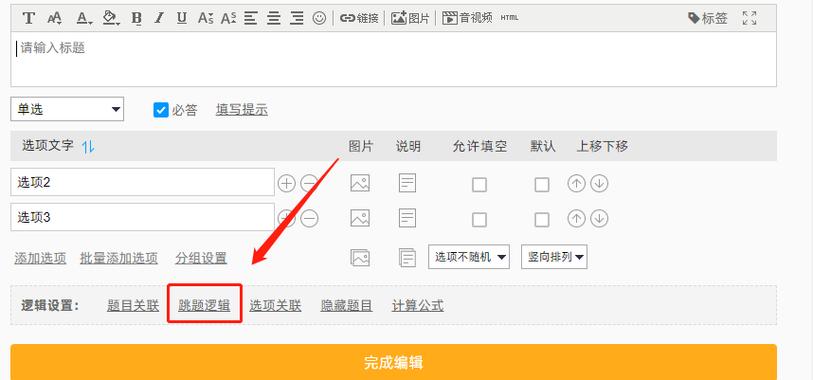
Task: Move 选项2 down
Action: 599,184
